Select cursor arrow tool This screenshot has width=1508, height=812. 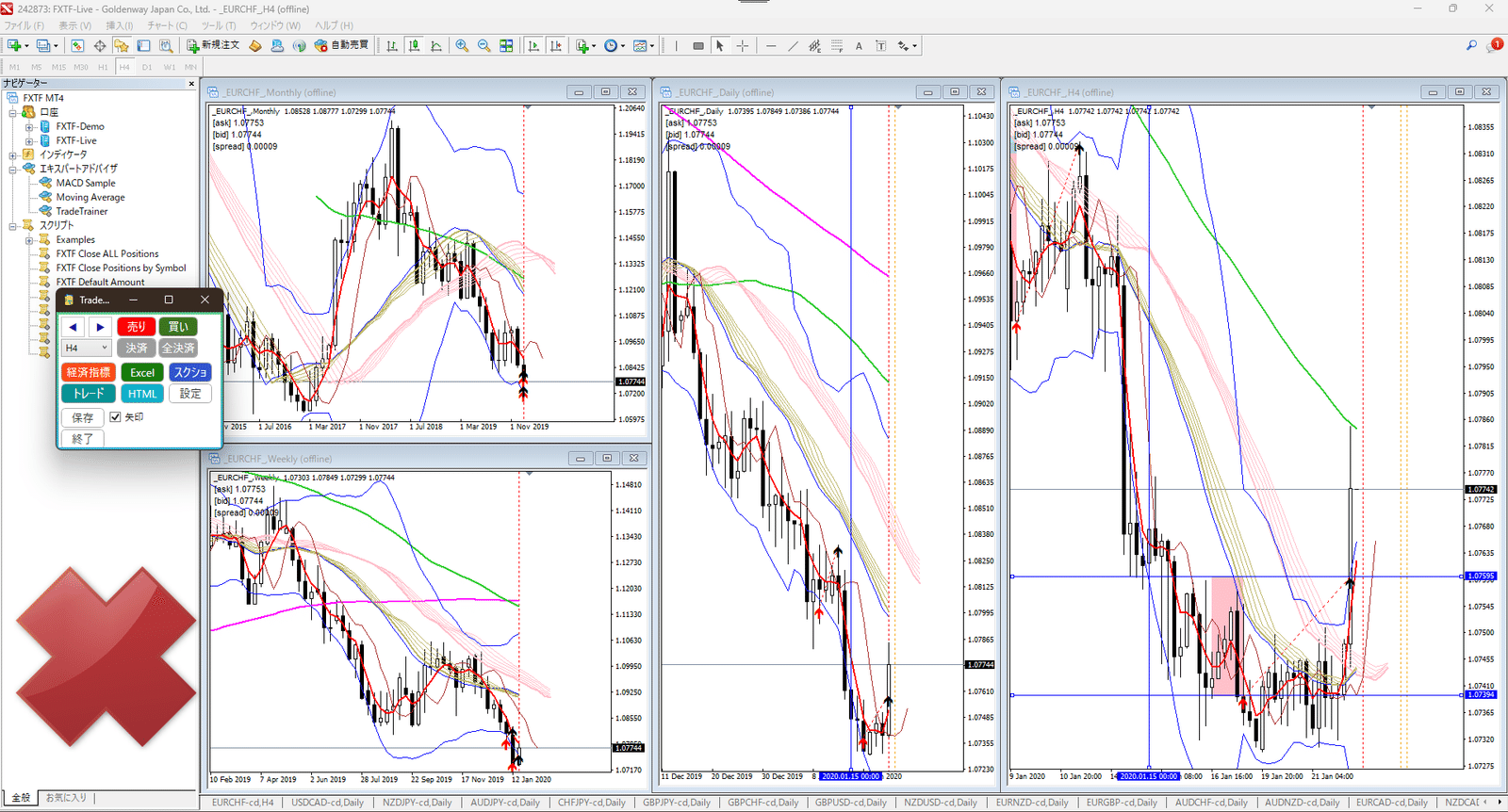click(720, 45)
